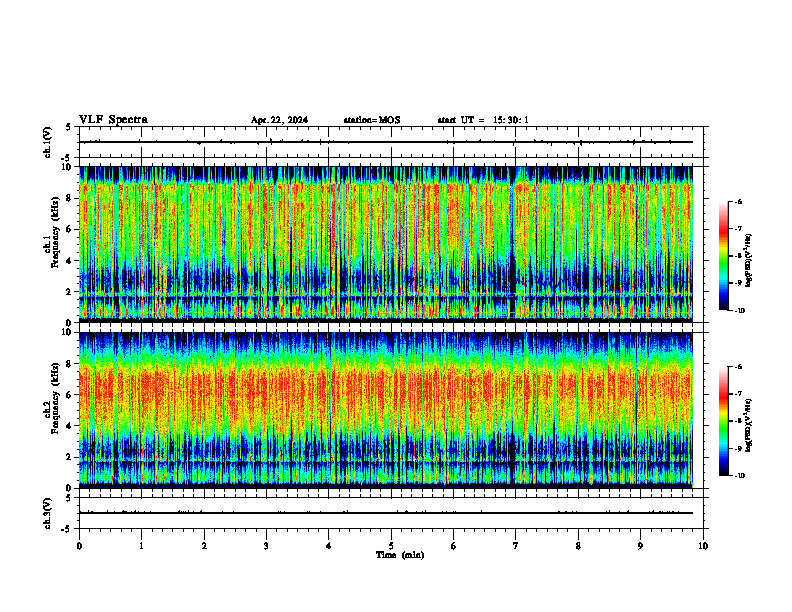Click the ch.1 spectrogram colorbar
Screen dimensions: 792x612
[x=723, y=256]
